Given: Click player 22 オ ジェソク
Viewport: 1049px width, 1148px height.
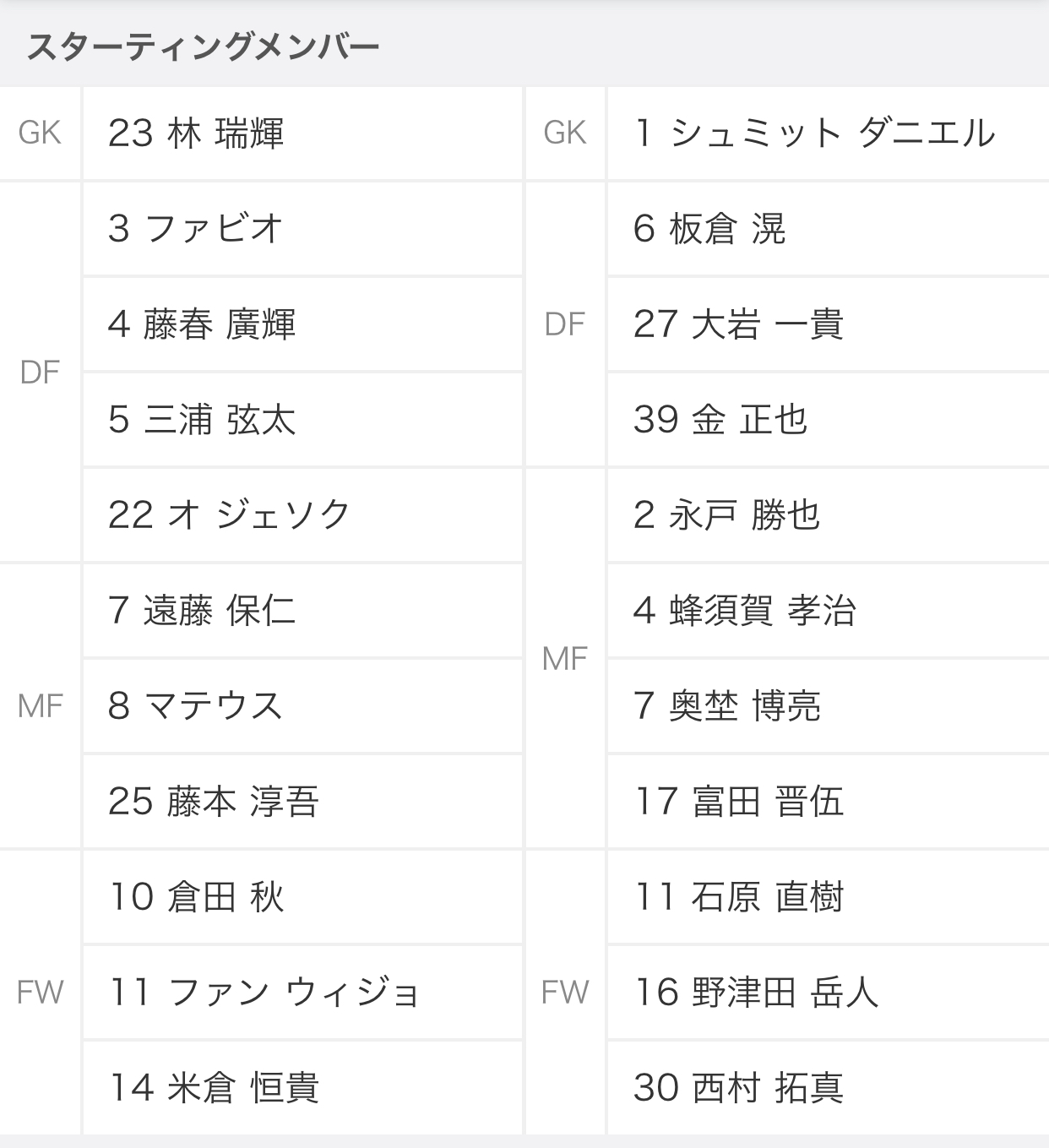Looking at the screenshot, I should coord(229,515).
